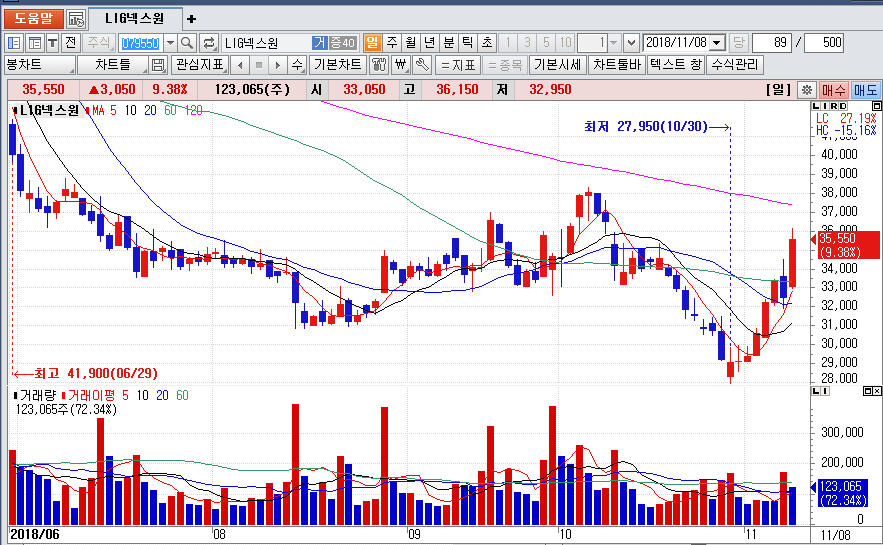Switch chart to 주 (weekly) period

point(391,43)
